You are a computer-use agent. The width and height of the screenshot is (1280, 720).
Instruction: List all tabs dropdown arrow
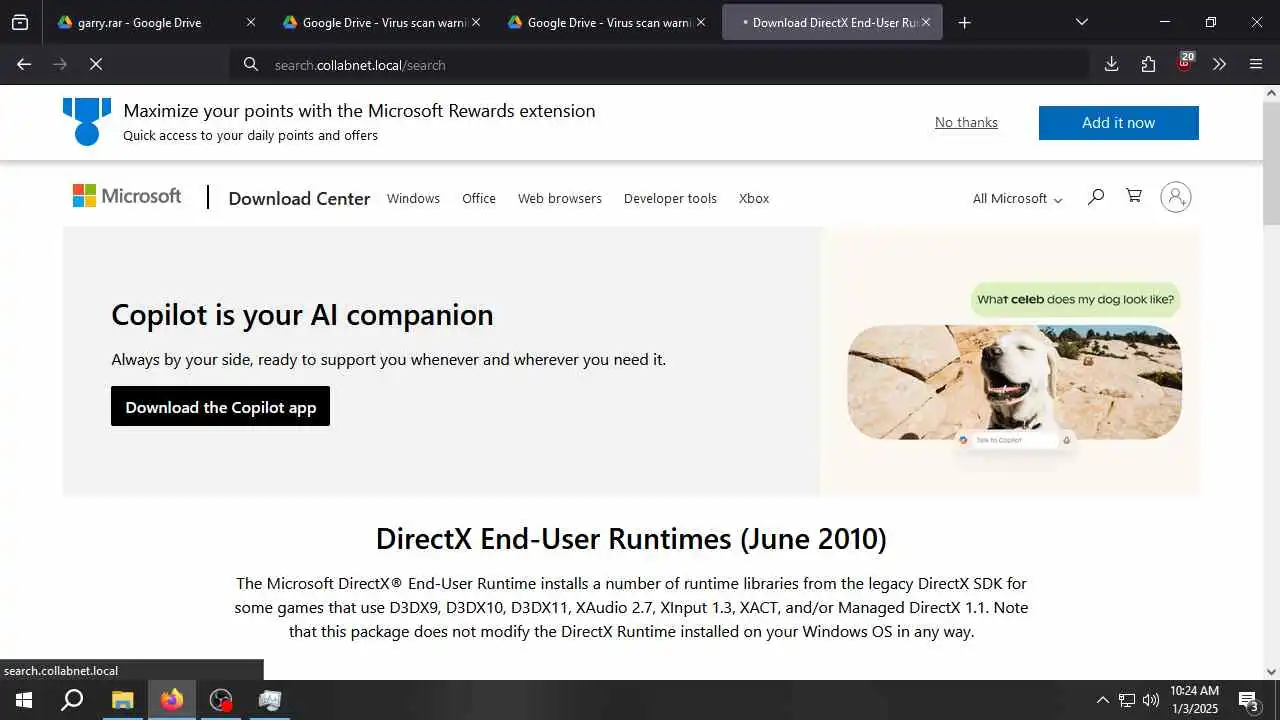(1082, 22)
